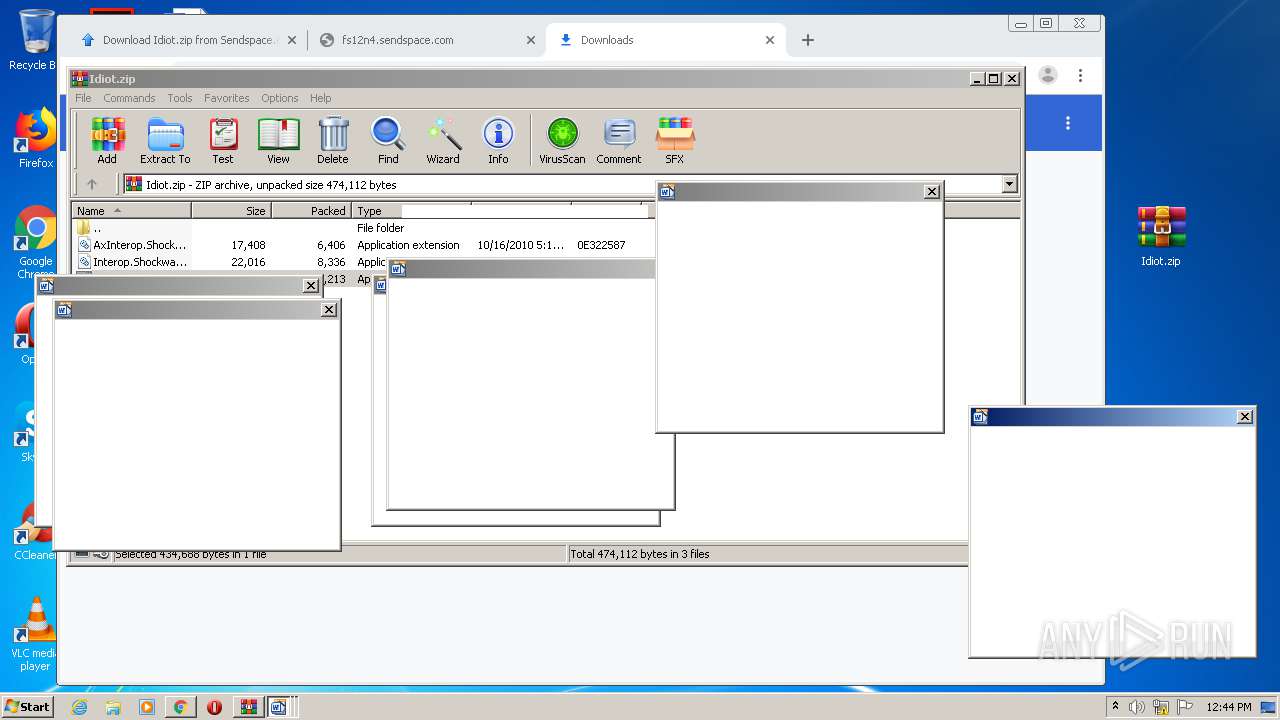Click the Word taskbar button
Image resolution: width=1280 pixels, height=720 pixels.
click(x=279, y=707)
